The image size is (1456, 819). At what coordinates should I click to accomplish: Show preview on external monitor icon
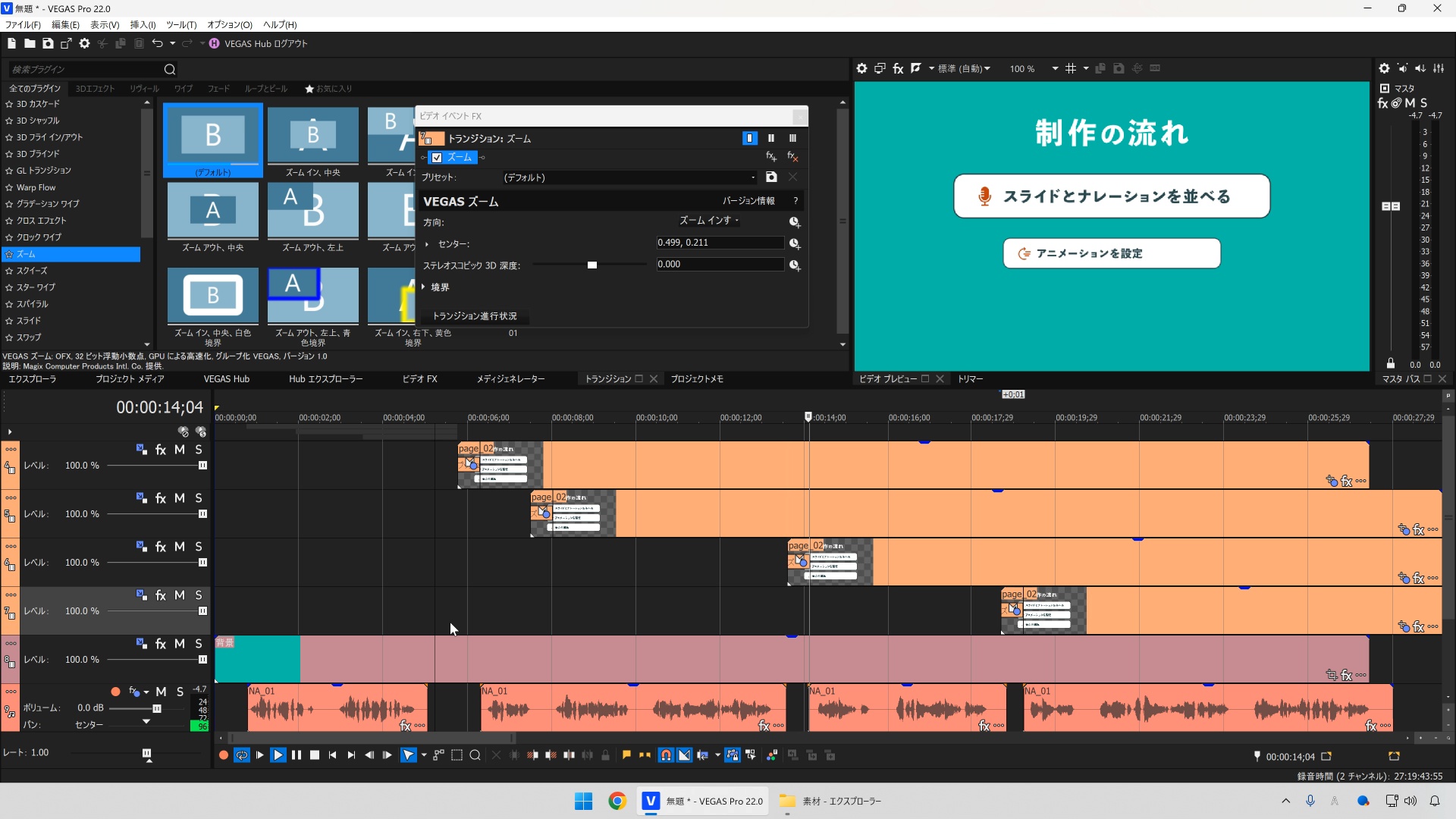(x=880, y=69)
